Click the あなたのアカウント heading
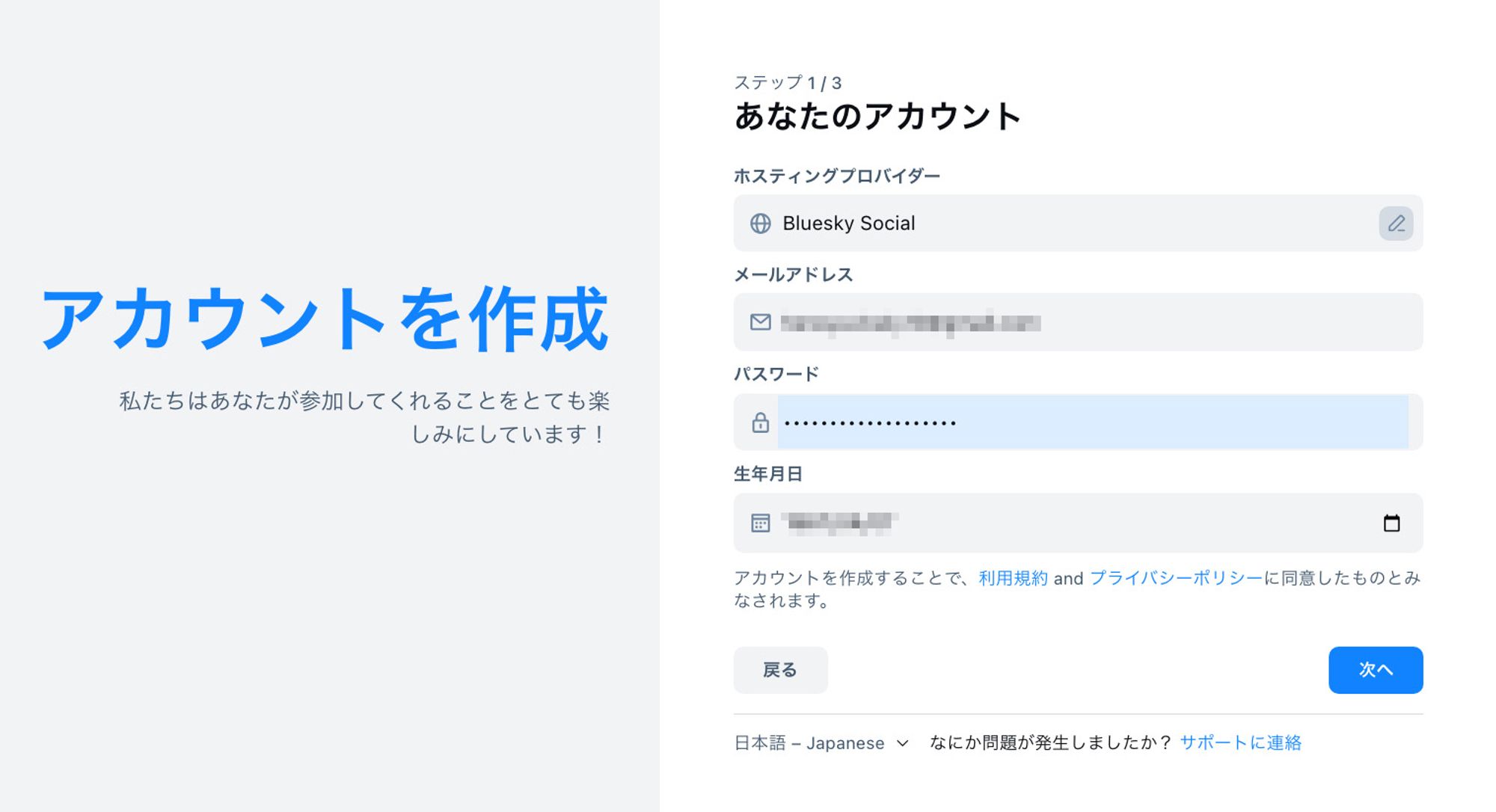Screen dimensions: 1496x812 (x=877, y=117)
